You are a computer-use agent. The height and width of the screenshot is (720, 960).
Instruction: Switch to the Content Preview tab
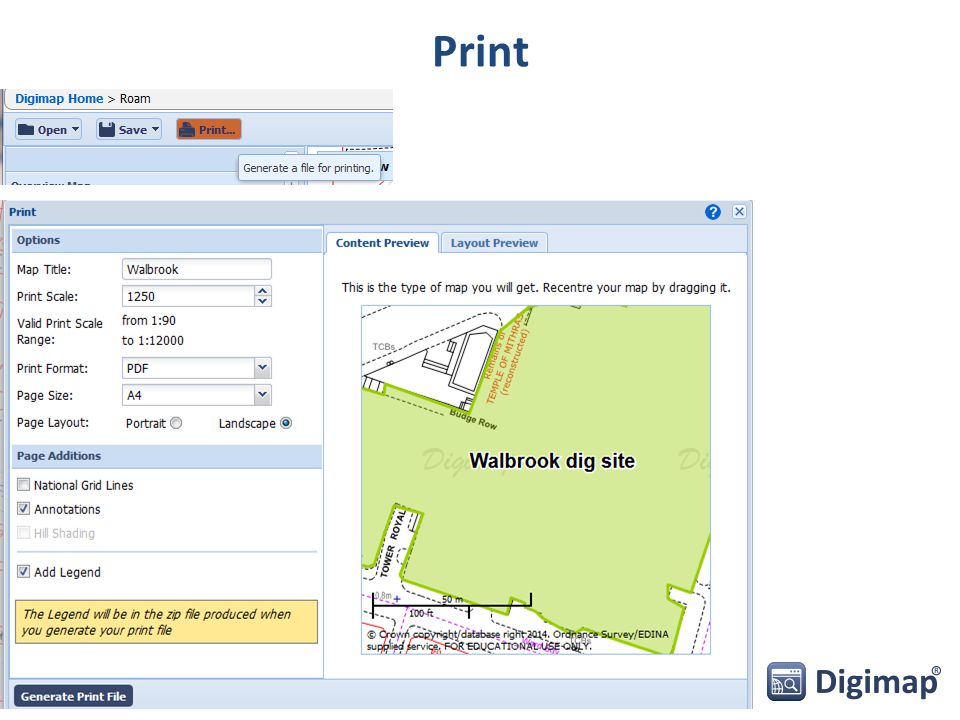click(x=382, y=243)
